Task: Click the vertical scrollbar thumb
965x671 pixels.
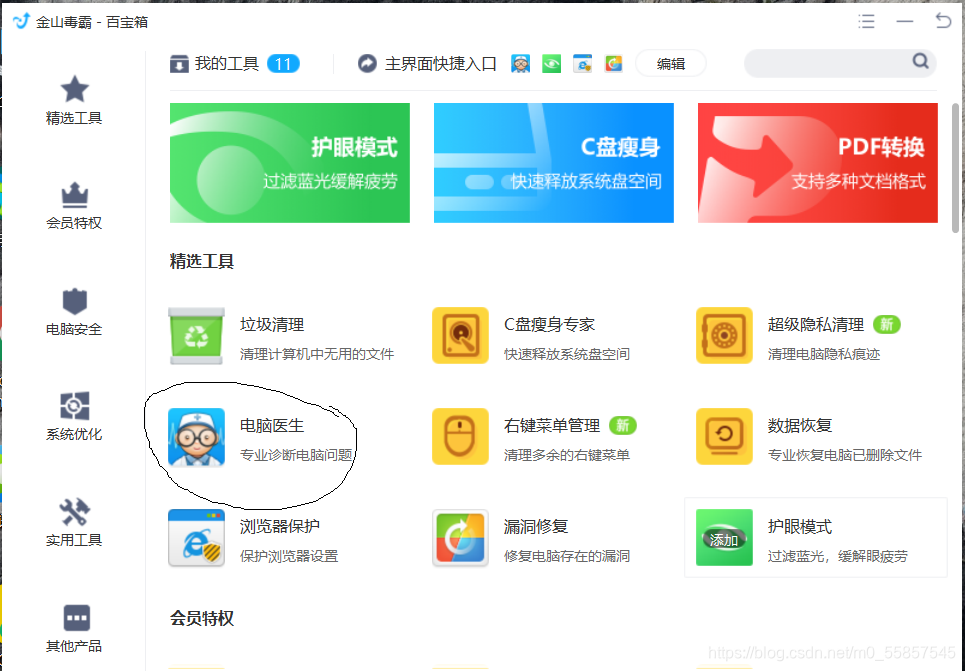Action: [x=955, y=167]
